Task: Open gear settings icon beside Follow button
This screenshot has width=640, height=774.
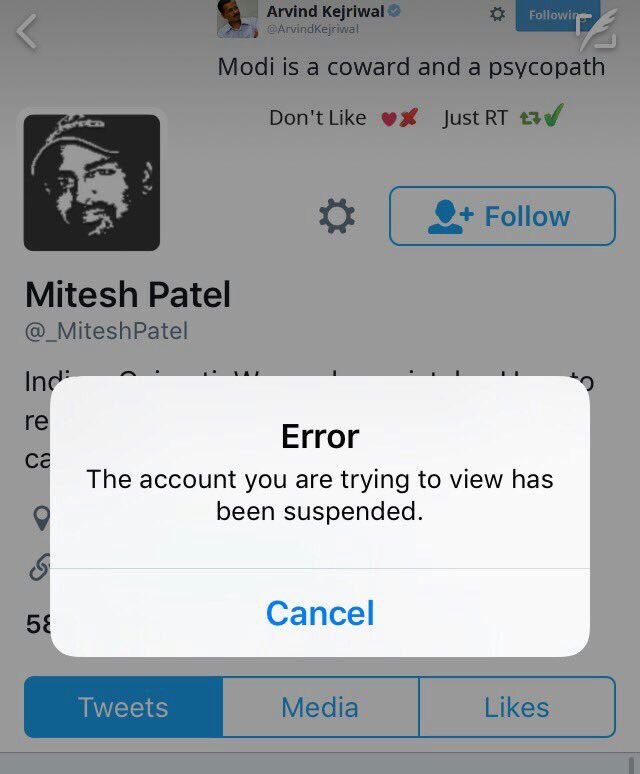Action: point(337,216)
